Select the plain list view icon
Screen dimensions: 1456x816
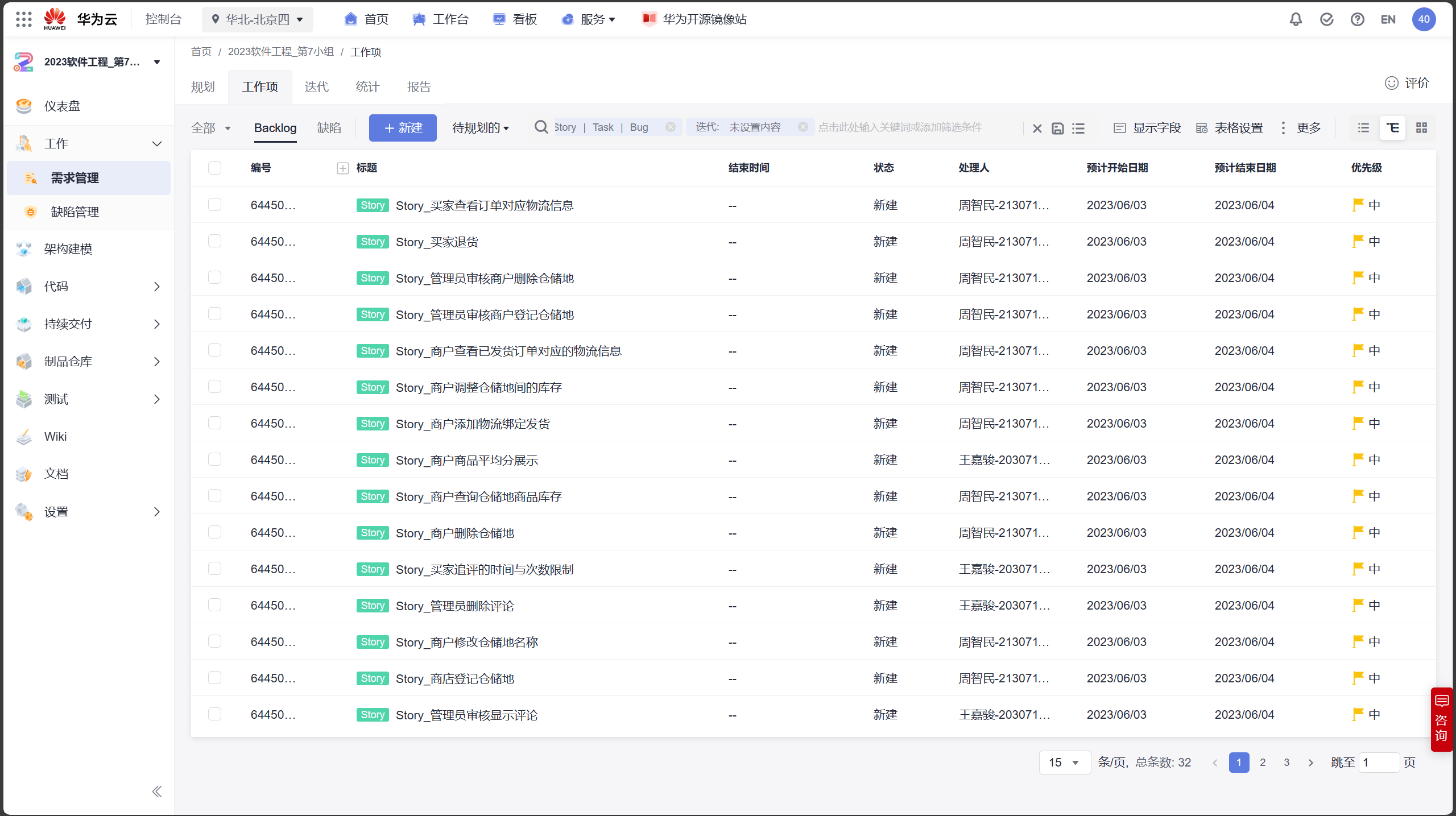1363,128
